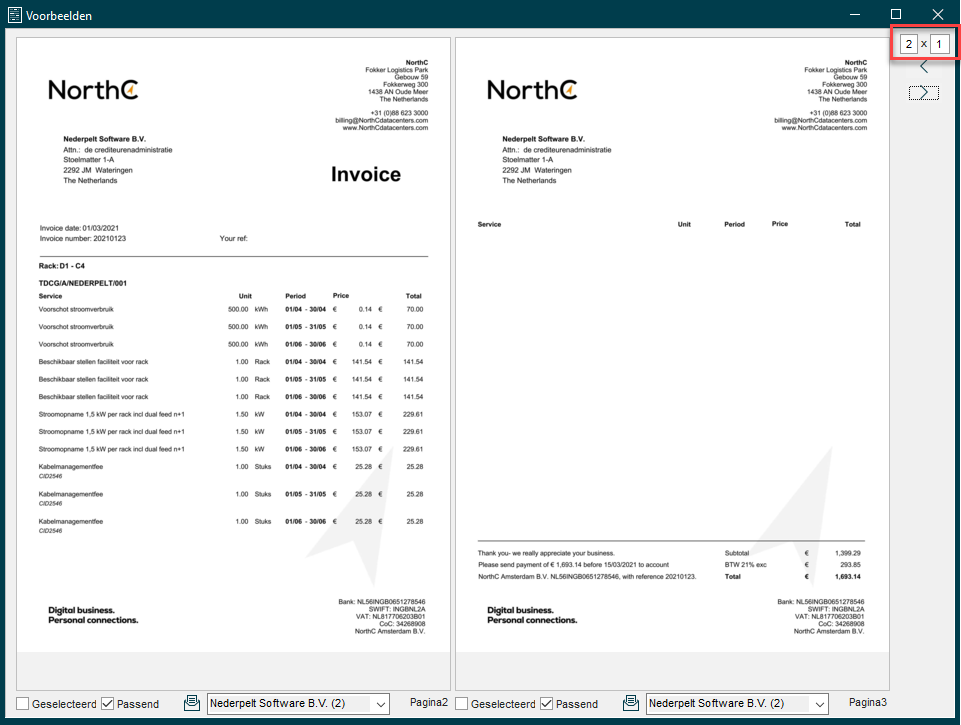Viewport: 961px width, 725px height.
Task: Maximize the Voorbeelden window
Action: coord(896,14)
